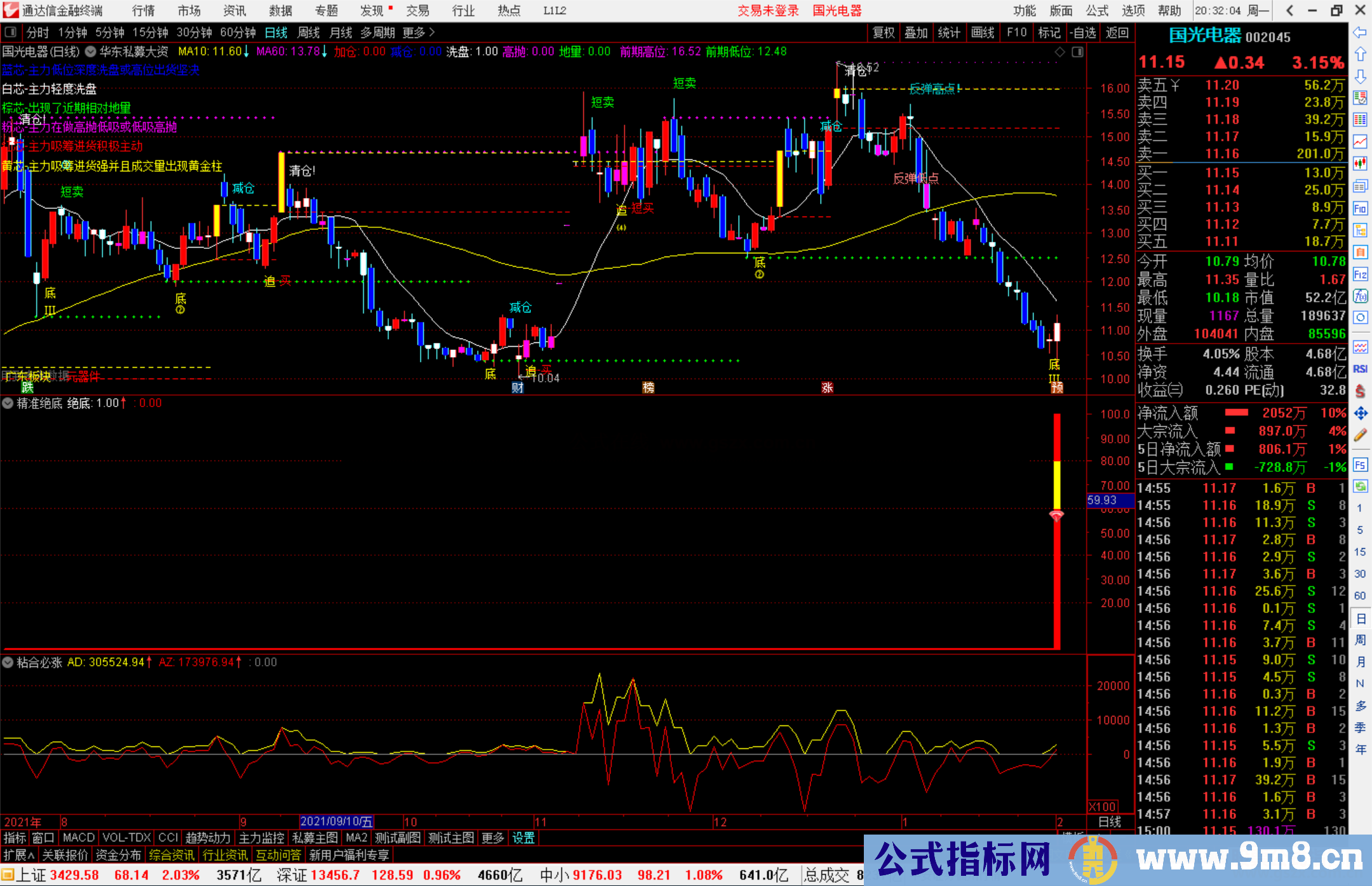Click the candlestick chart icon in right sidebar
Viewport: 1372px width, 886px height.
point(1360,164)
